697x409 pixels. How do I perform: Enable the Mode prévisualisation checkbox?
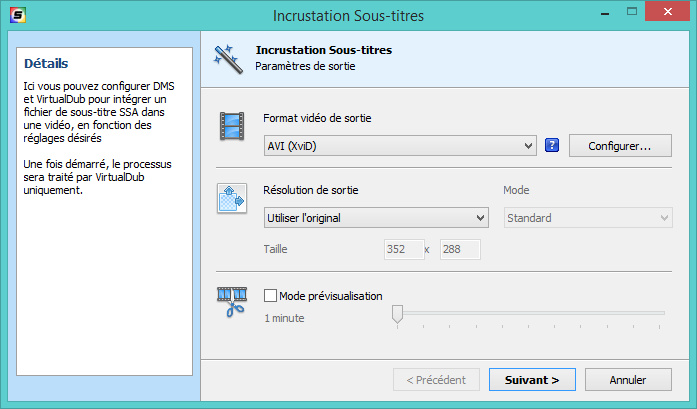point(270,296)
